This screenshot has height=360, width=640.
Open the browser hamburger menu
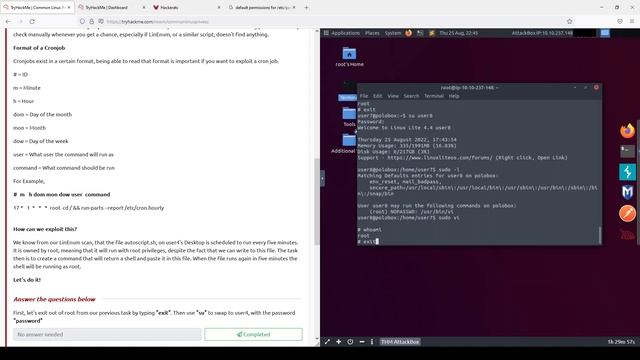[x=631, y=21]
